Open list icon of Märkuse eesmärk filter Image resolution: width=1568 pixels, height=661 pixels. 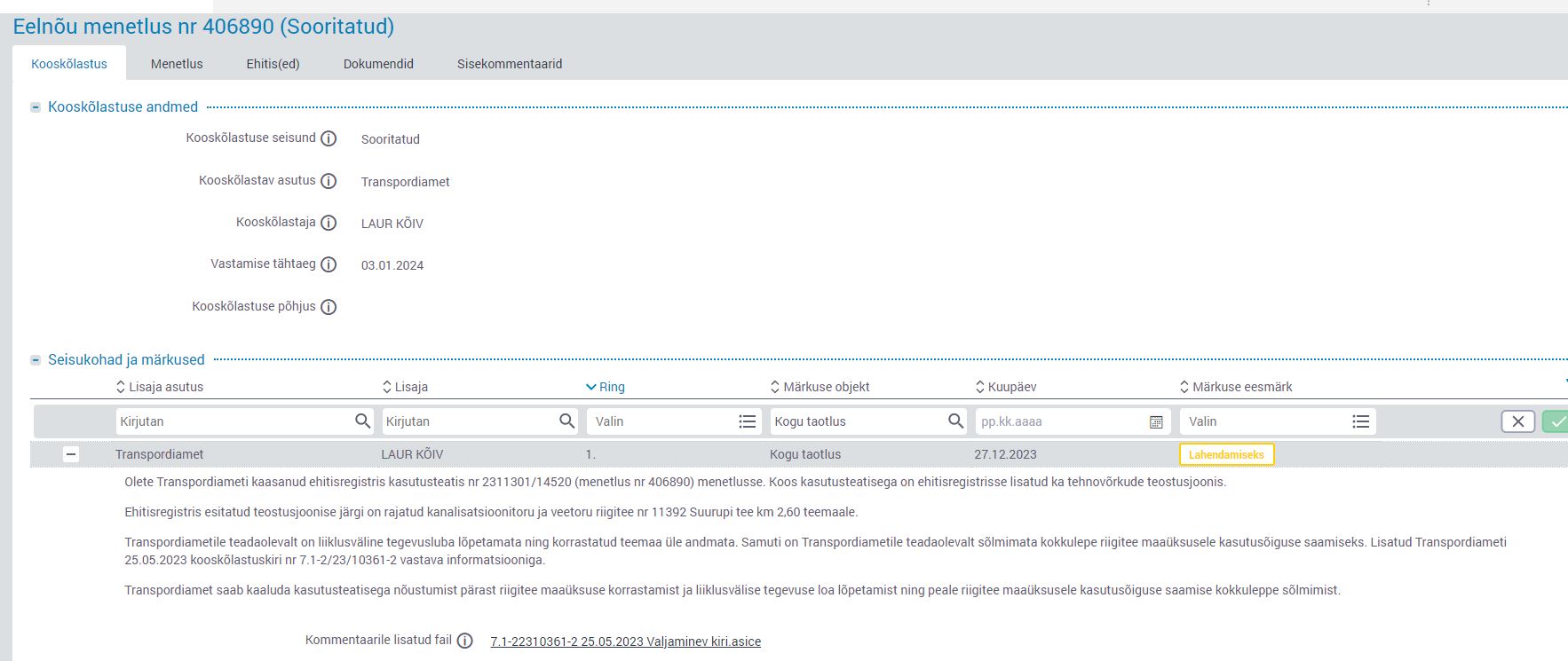coord(1361,421)
